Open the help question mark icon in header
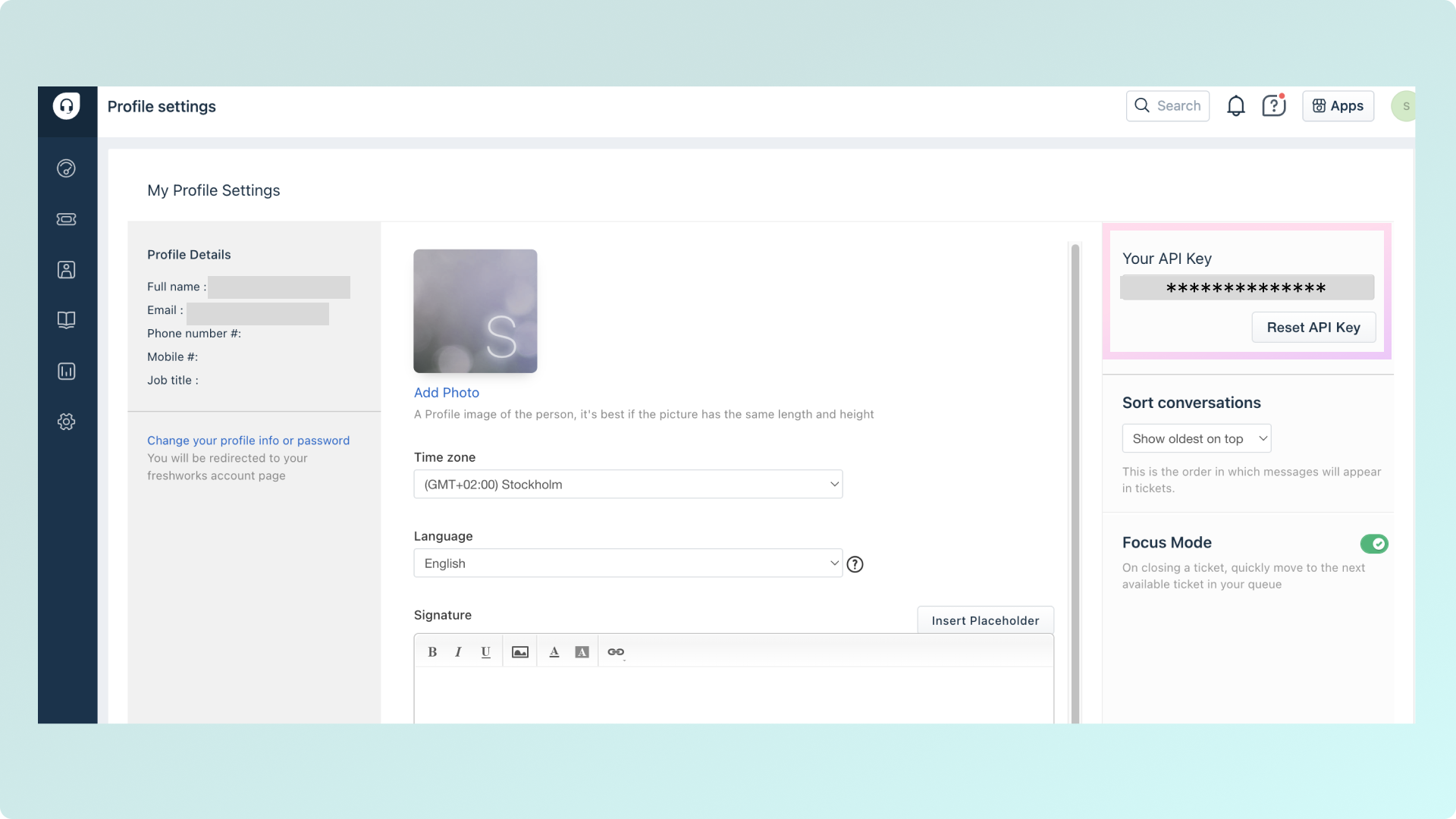This screenshot has height=819, width=1456. 1273,106
